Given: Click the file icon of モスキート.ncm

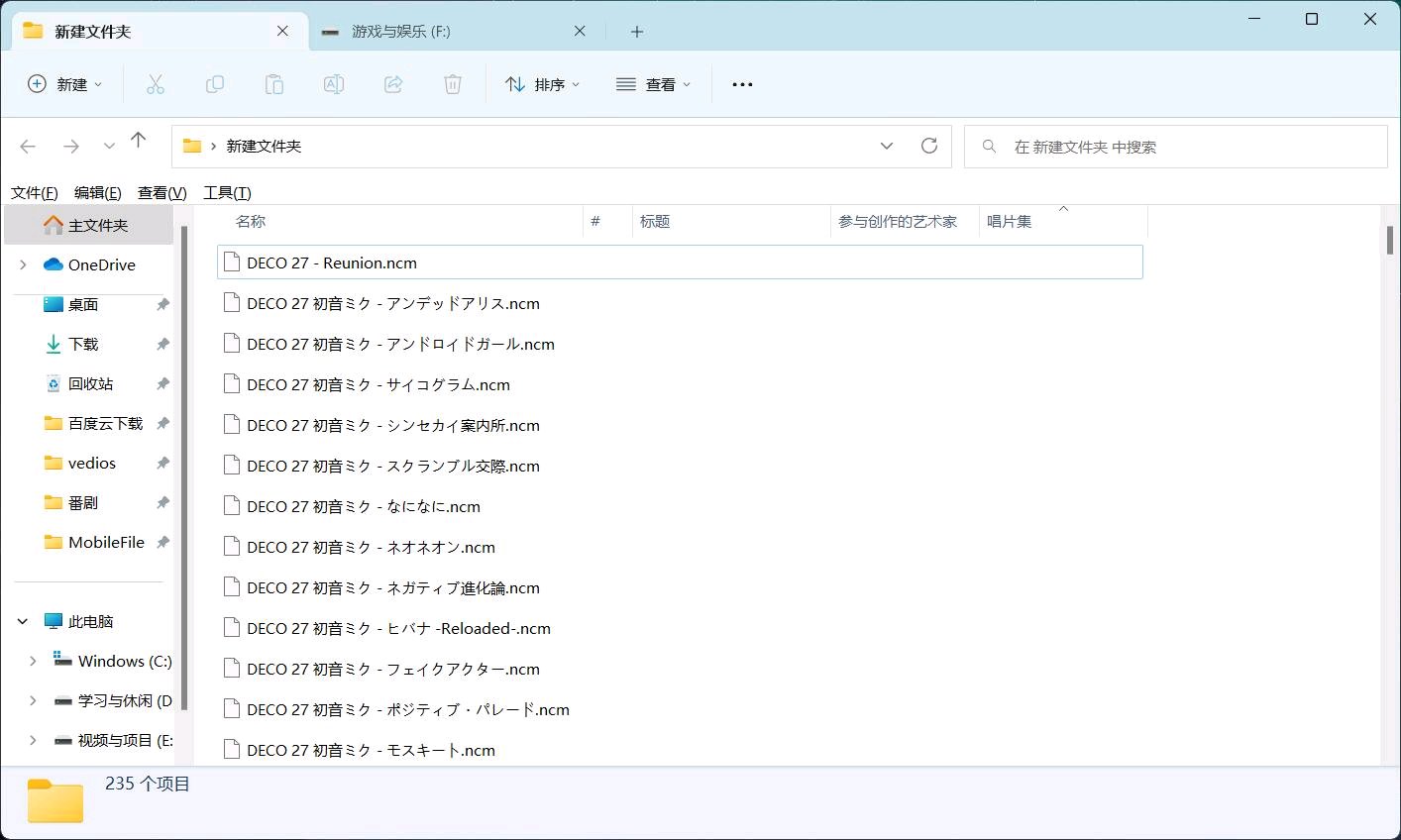Looking at the screenshot, I should click(x=232, y=749).
